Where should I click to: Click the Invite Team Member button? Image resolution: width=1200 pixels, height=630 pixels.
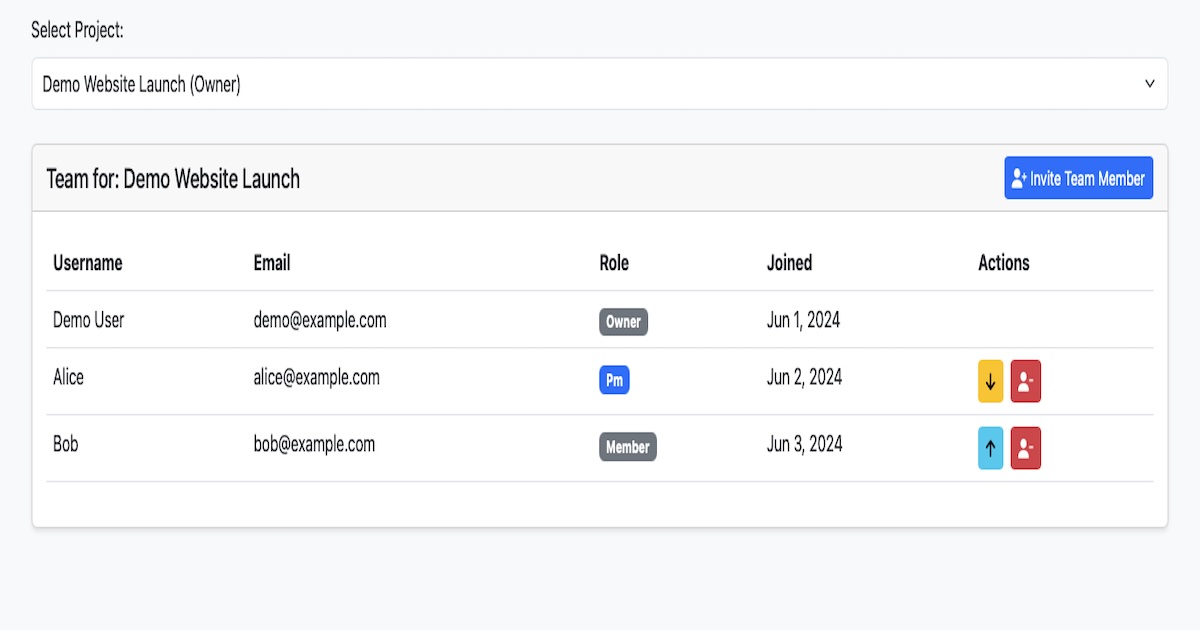click(1078, 178)
